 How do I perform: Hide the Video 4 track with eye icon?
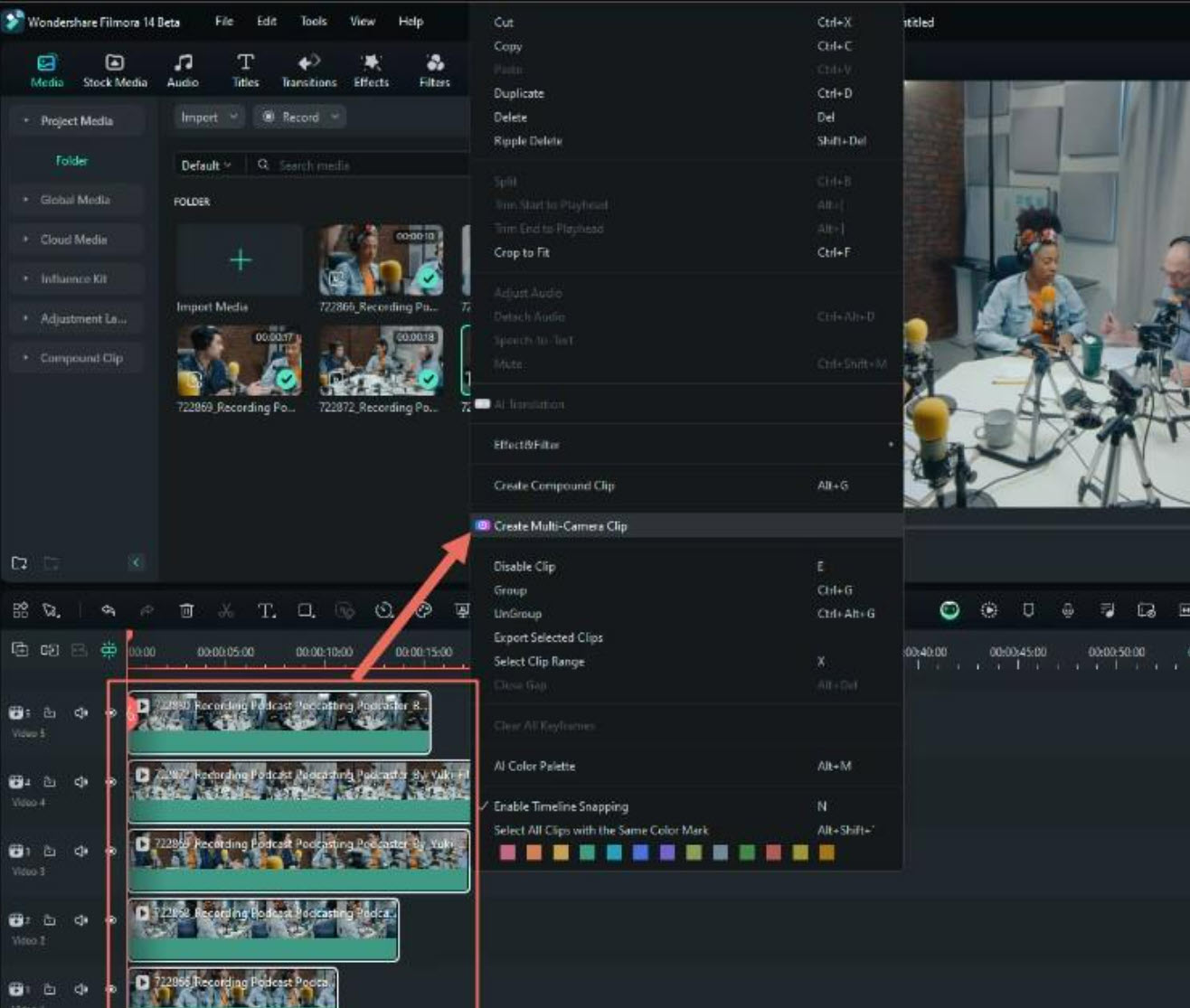click(x=111, y=782)
